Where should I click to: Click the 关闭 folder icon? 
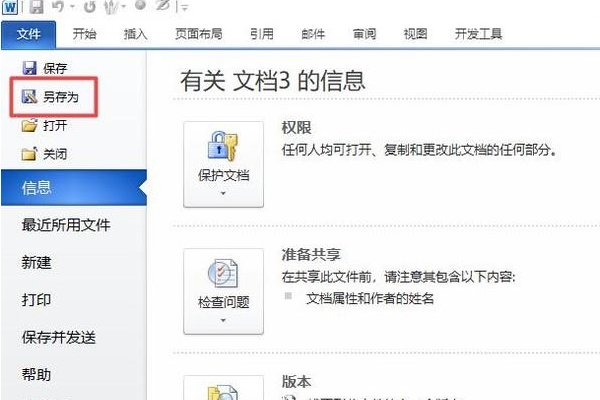tap(29, 153)
